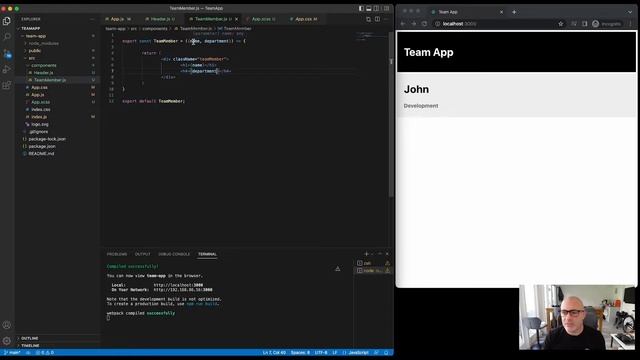Screen dimensions: 640x360
Task: Open README.md in the file tree
Action: point(41,153)
